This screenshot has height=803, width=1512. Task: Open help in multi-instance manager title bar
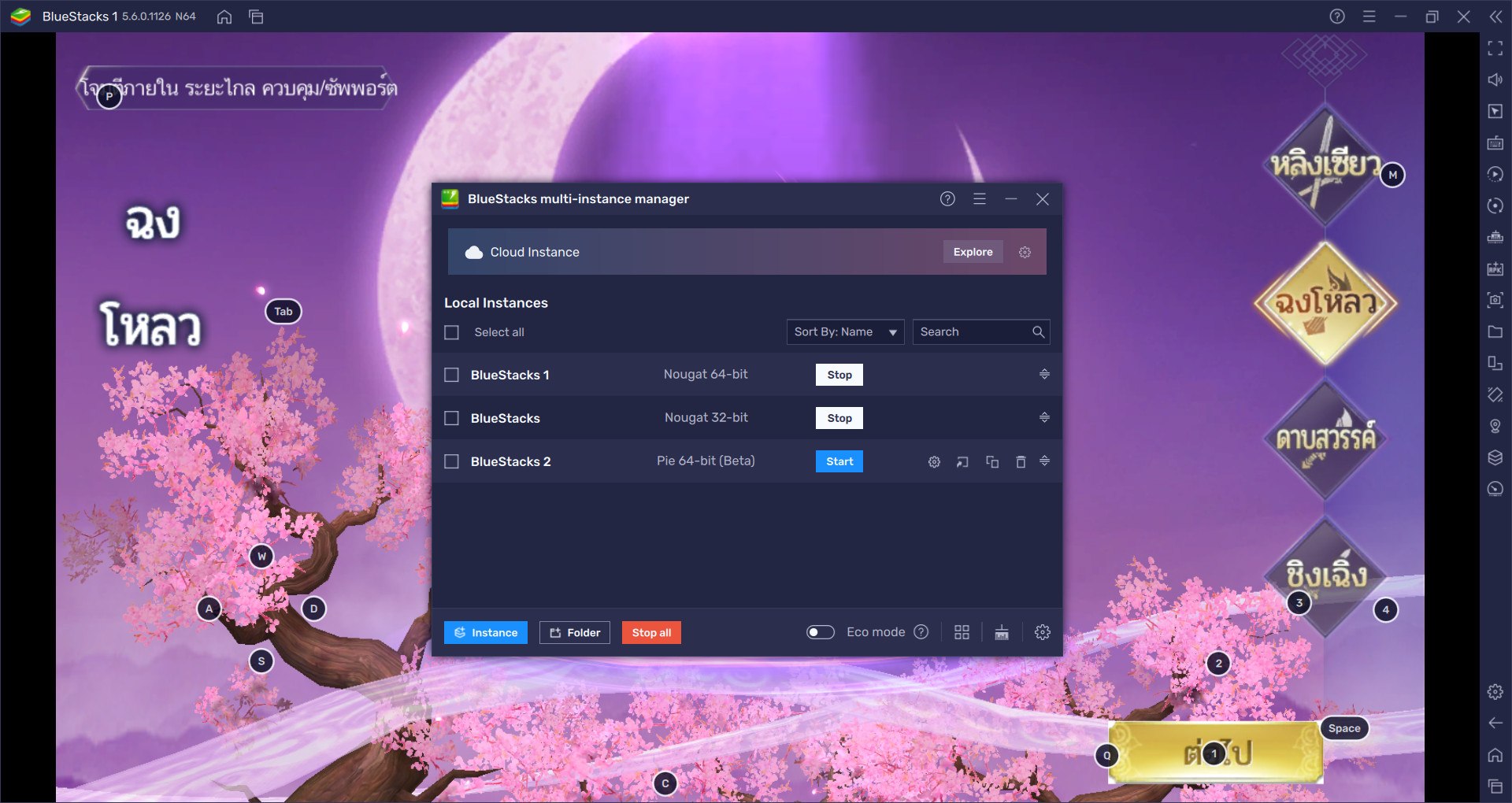(947, 198)
